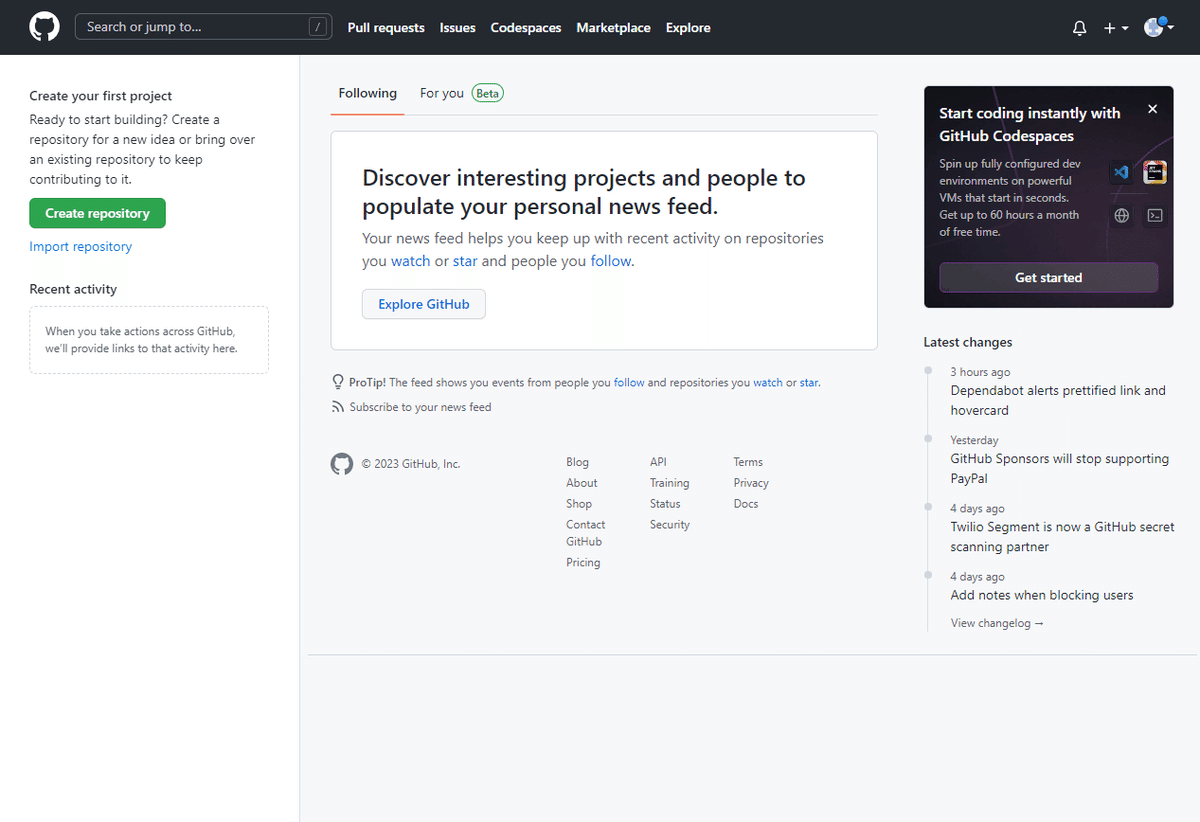The height and width of the screenshot is (822, 1200).
Task: Open the Privacy footer link
Action: coord(751,483)
